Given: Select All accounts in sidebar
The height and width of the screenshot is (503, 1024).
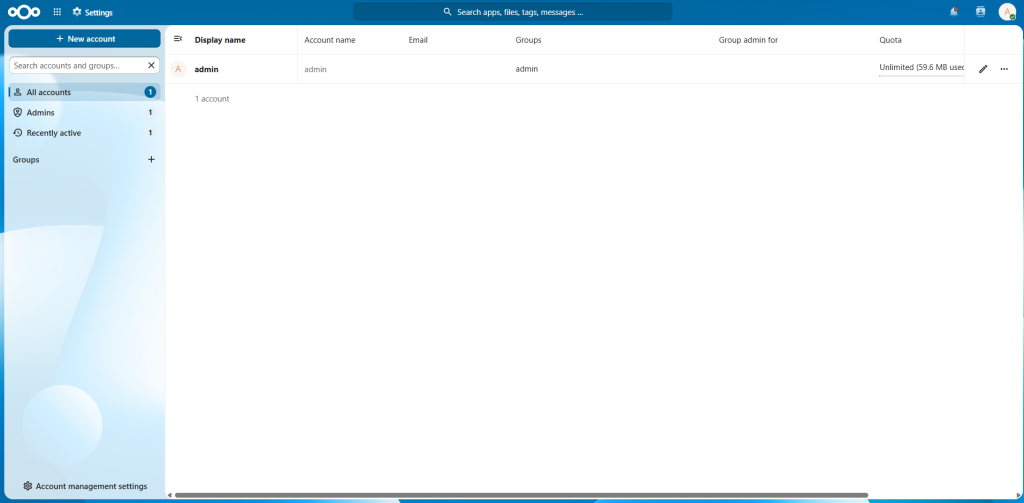Looking at the screenshot, I should click(x=84, y=92).
